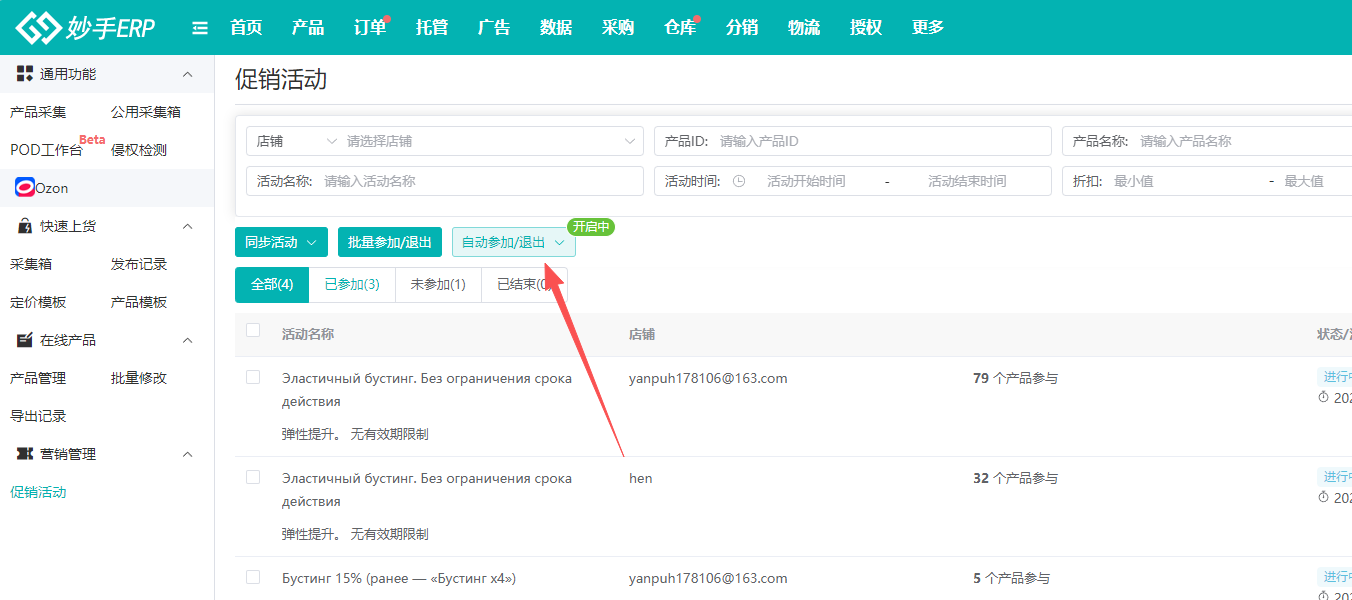Open the 仓库 top menu
Image resolution: width=1352 pixels, height=600 pixels.
point(680,28)
